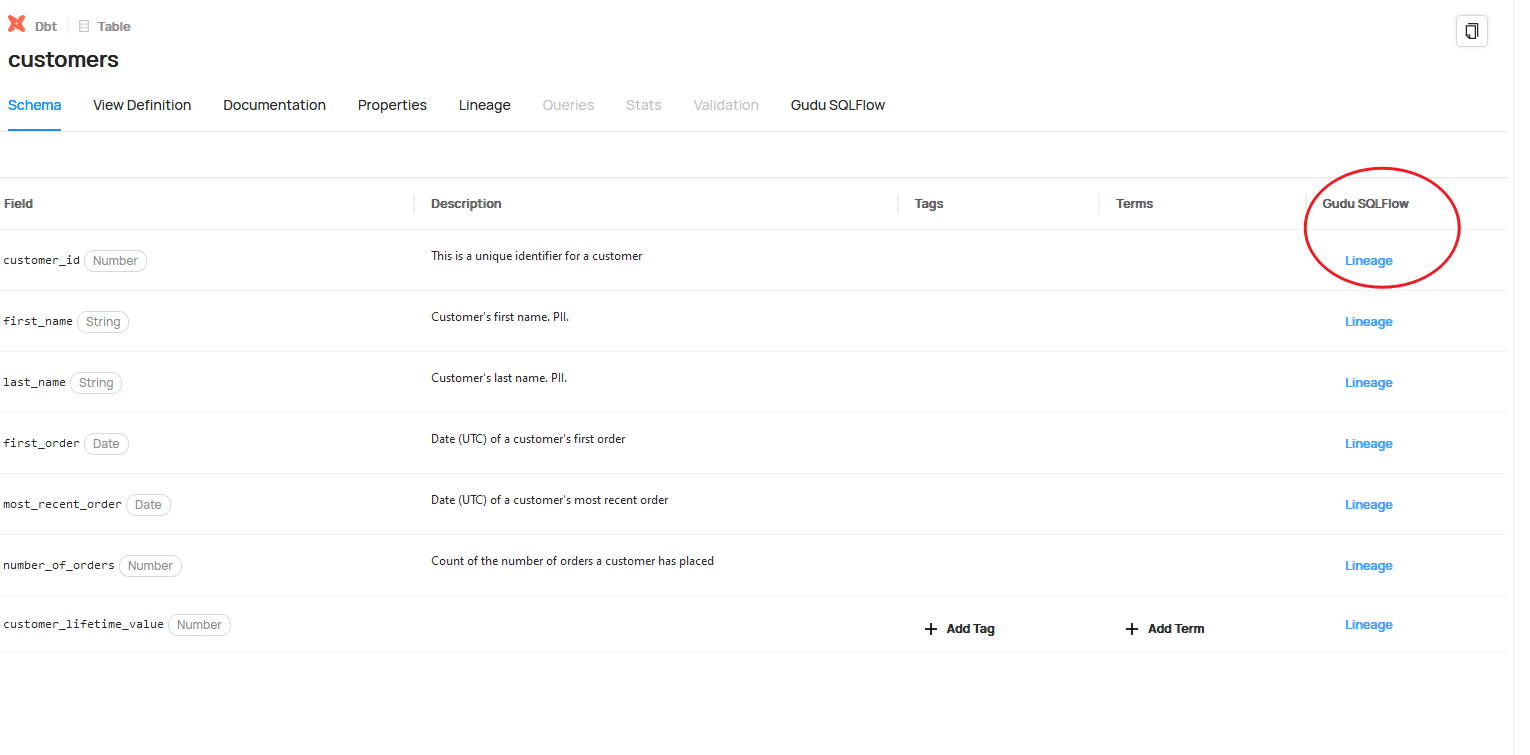Screen dimensions: 1530x755
Task: Return to the Schema tab
Action: coord(34,105)
